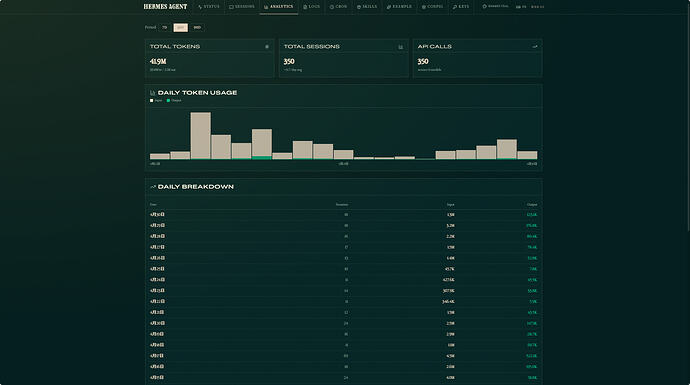Click the Skills tab icon
The image size is (690, 385).
(x=359, y=7)
